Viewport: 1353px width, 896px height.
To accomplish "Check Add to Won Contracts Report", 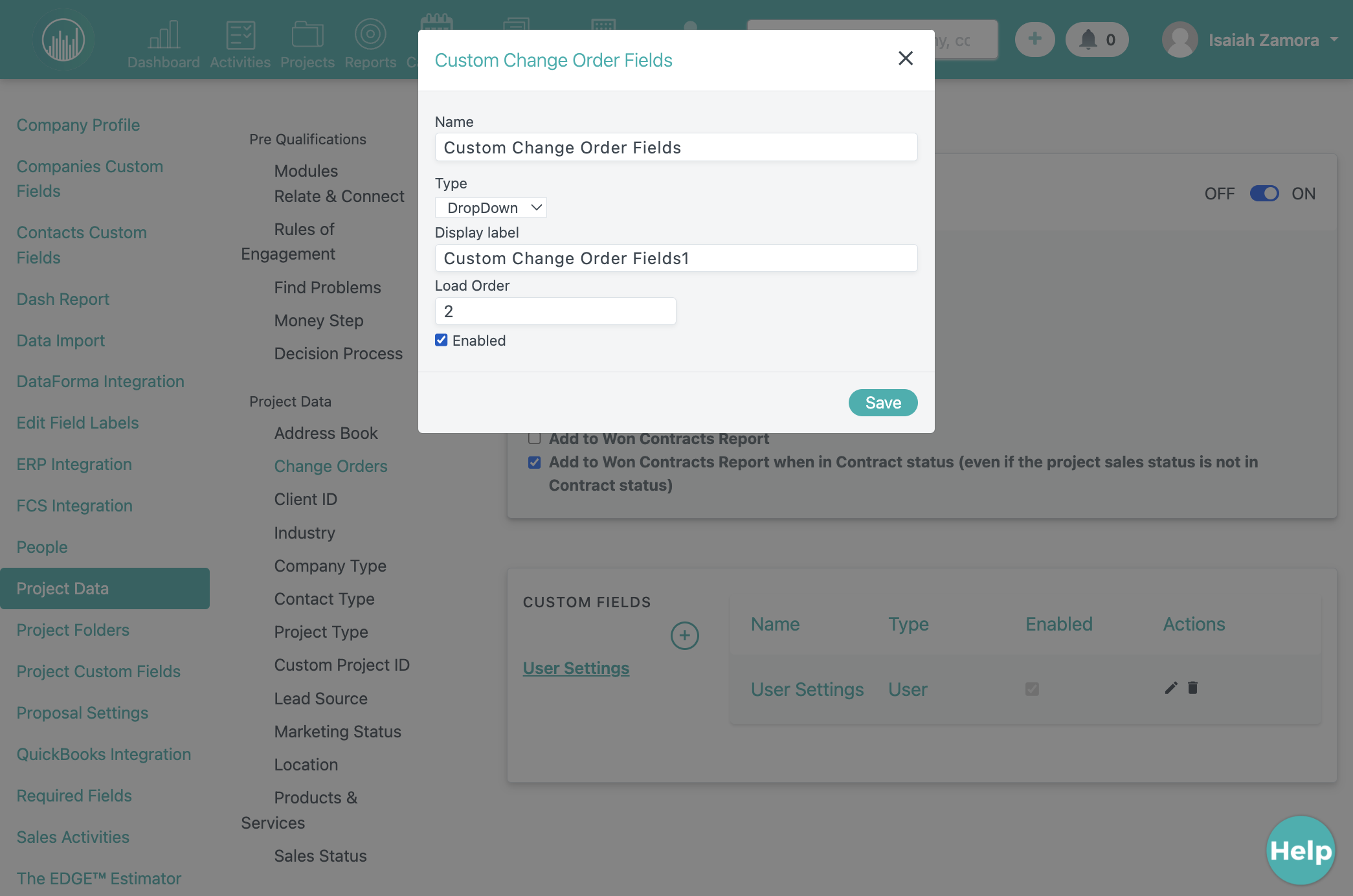I will tap(534, 438).
